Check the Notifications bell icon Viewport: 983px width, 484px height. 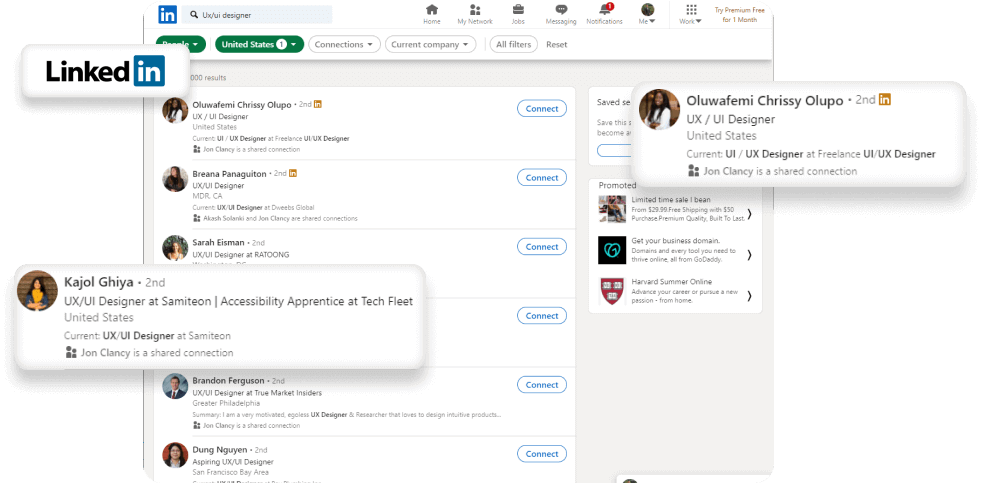[x=605, y=10]
